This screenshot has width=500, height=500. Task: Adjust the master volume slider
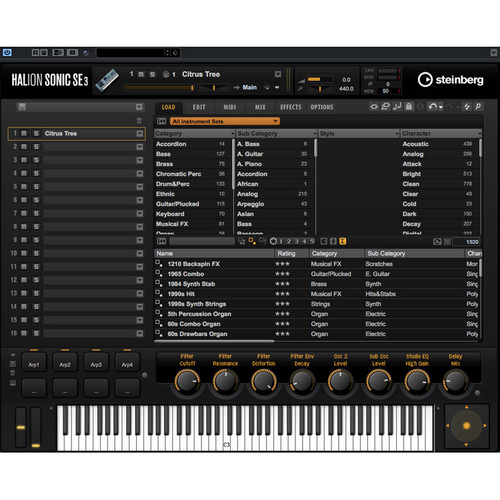[x=319, y=79]
